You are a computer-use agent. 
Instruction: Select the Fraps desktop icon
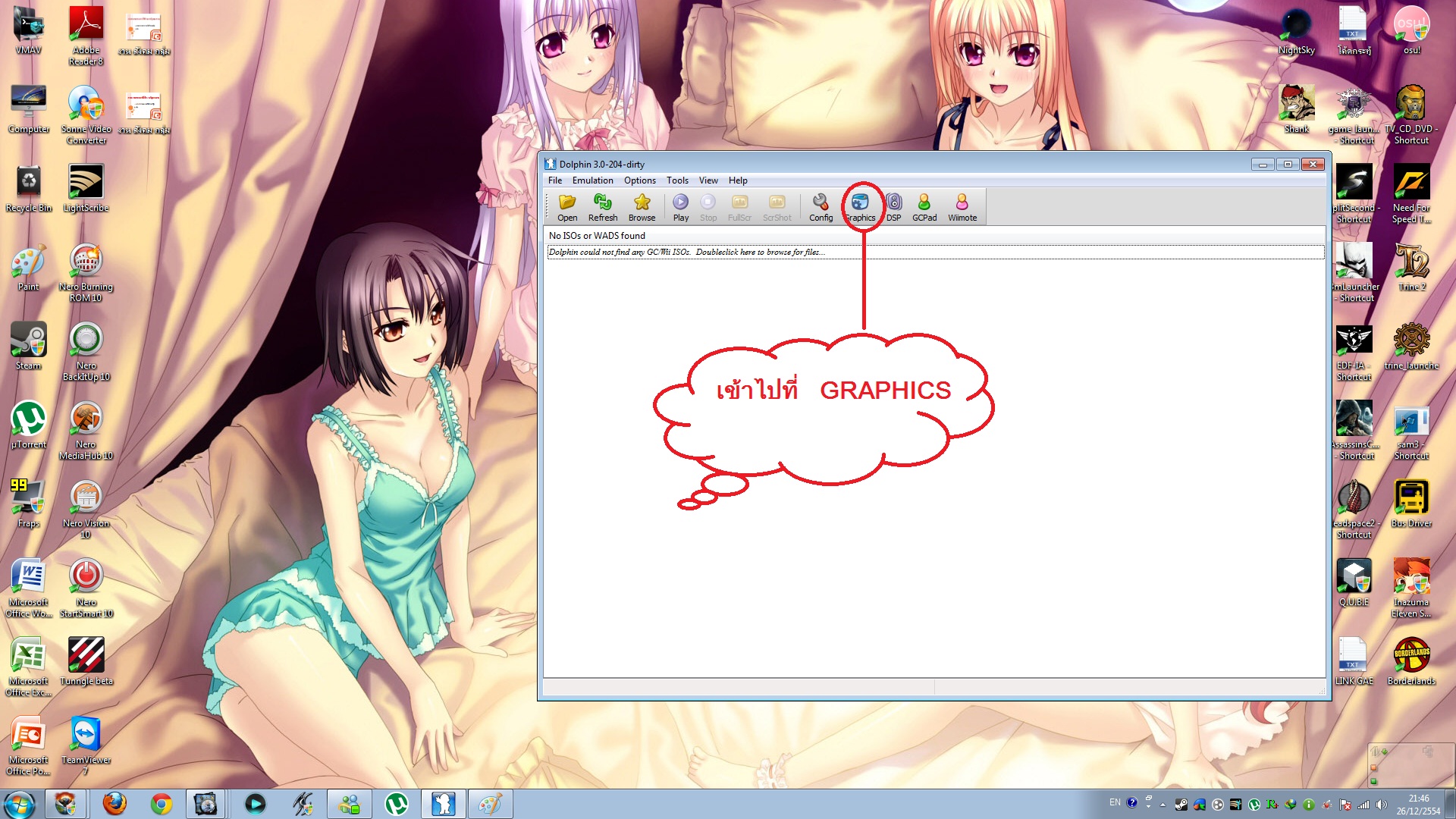[x=29, y=504]
